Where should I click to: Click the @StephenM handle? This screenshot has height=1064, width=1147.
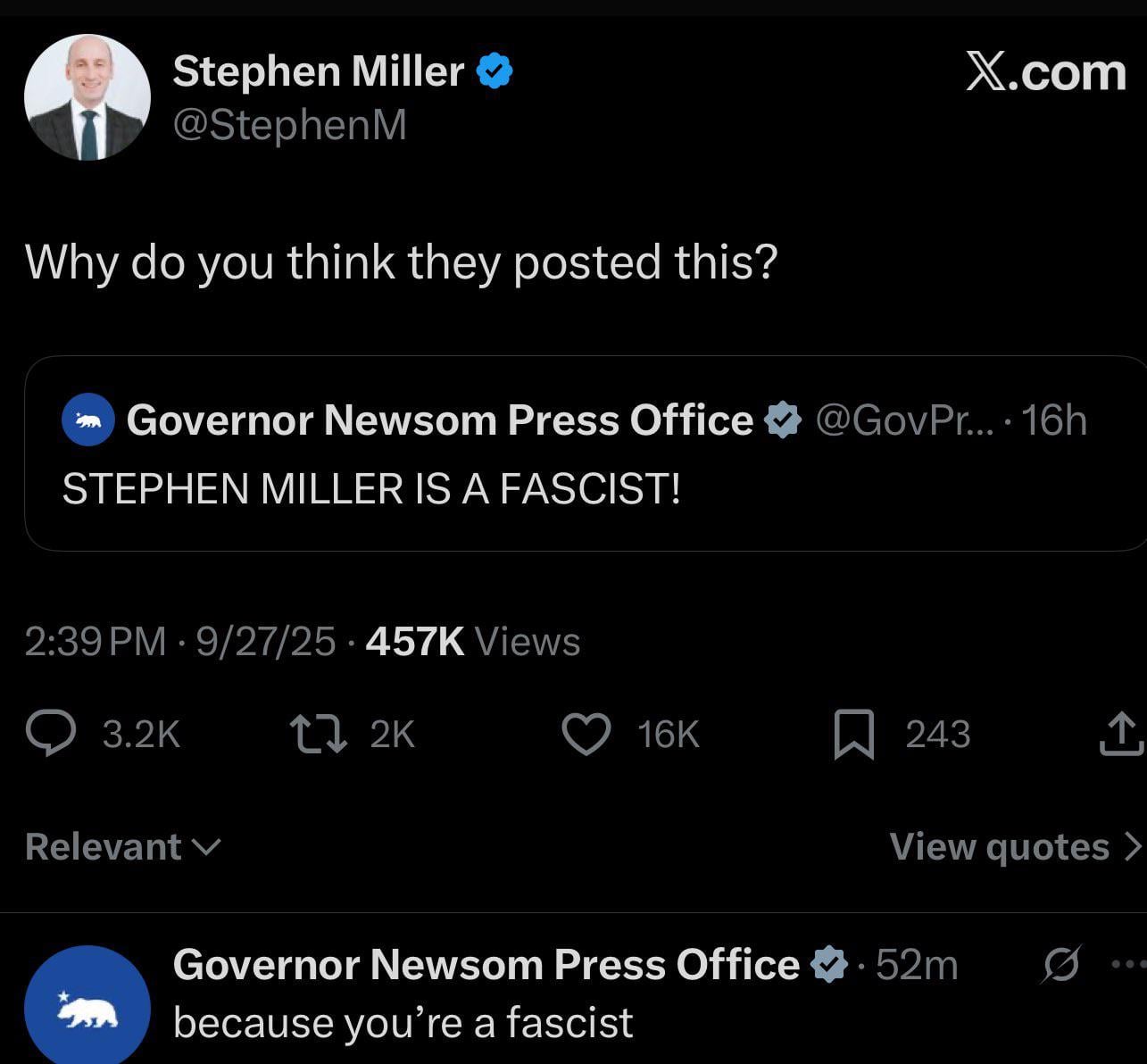click(289, 125)
